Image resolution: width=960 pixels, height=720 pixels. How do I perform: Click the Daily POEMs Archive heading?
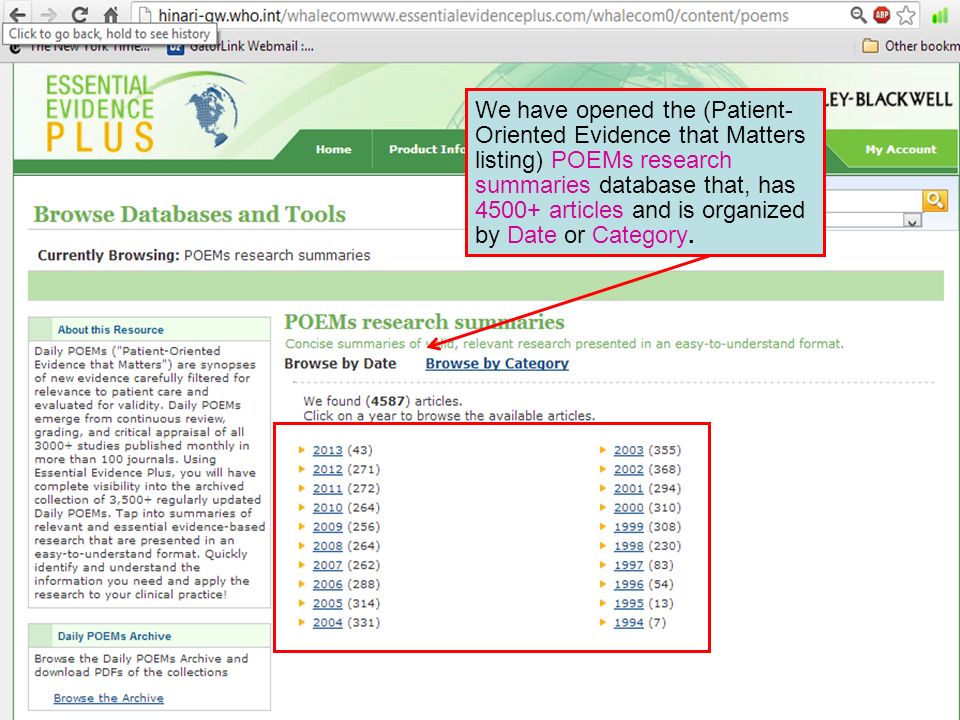(114, 636)
